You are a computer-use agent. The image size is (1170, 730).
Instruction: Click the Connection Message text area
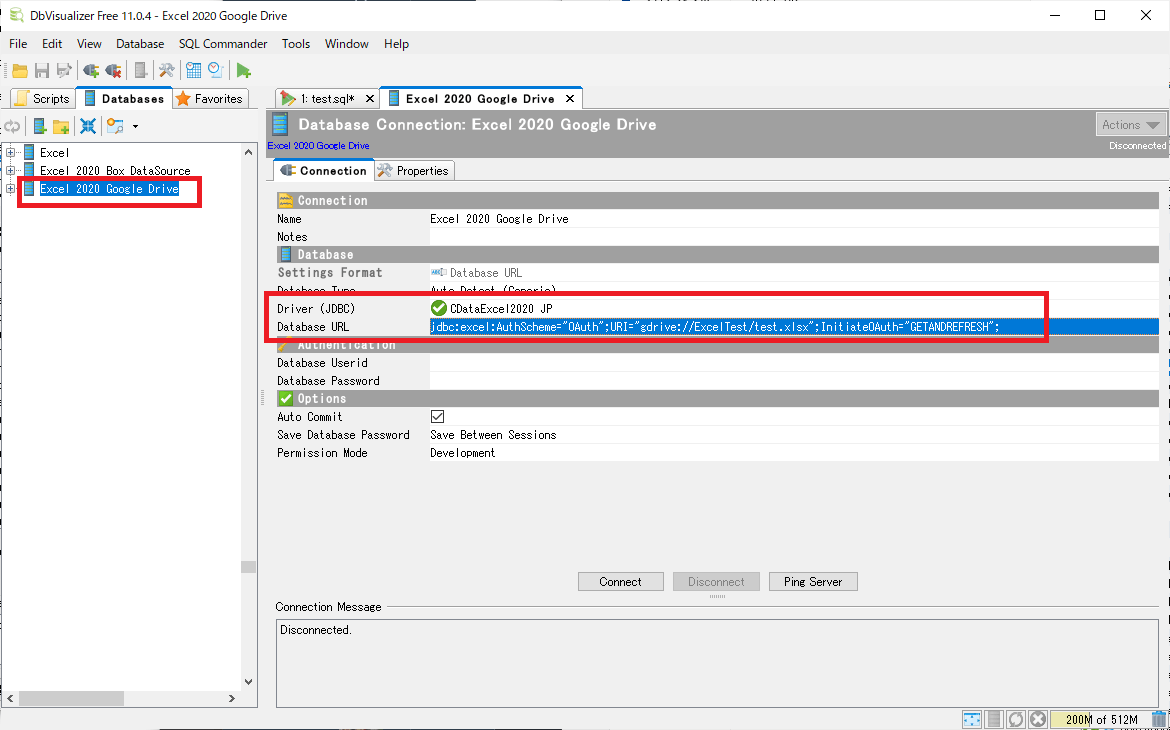click(x=719, y=662)
